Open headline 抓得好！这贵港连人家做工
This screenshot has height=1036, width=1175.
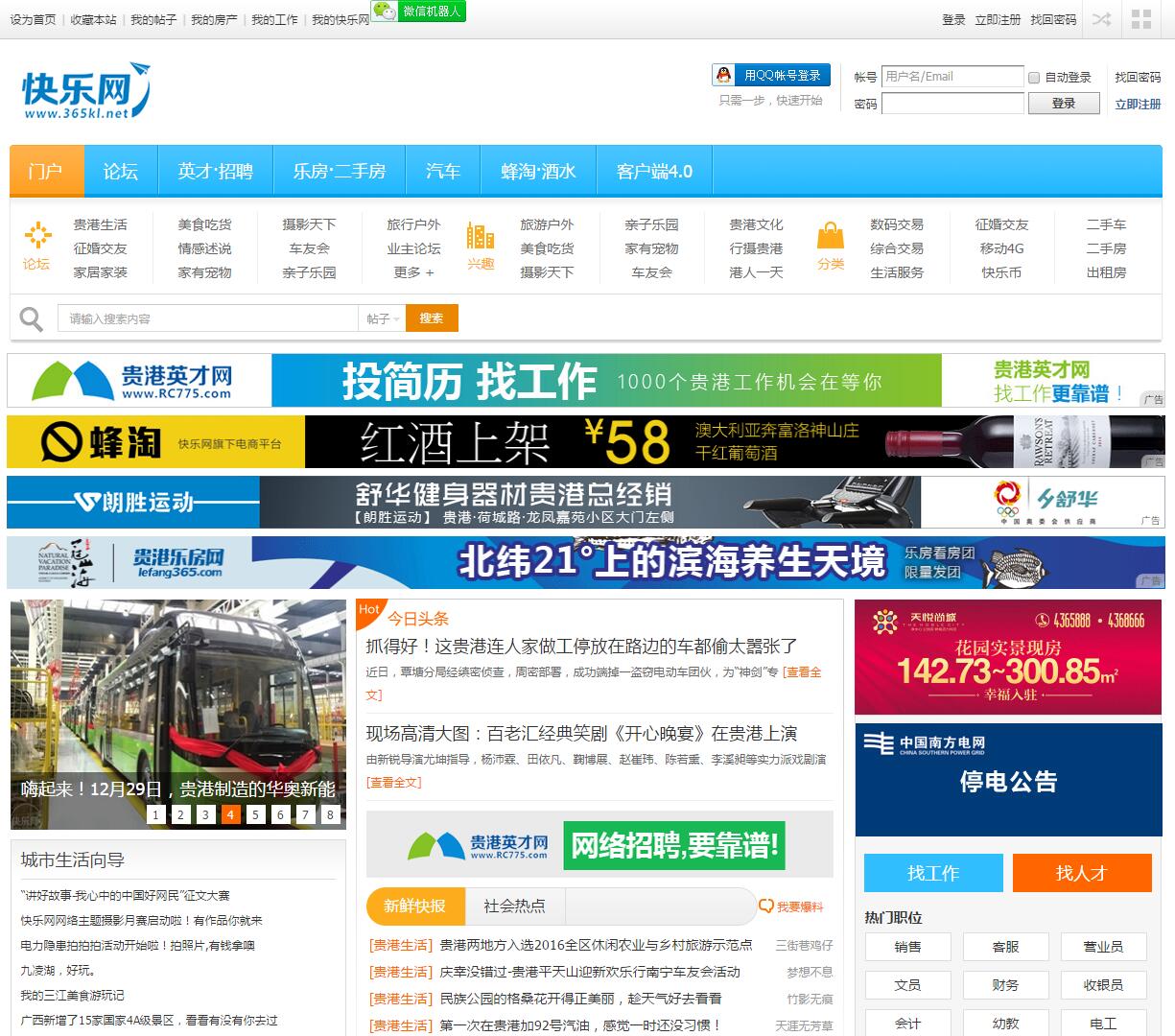(582, 647)
